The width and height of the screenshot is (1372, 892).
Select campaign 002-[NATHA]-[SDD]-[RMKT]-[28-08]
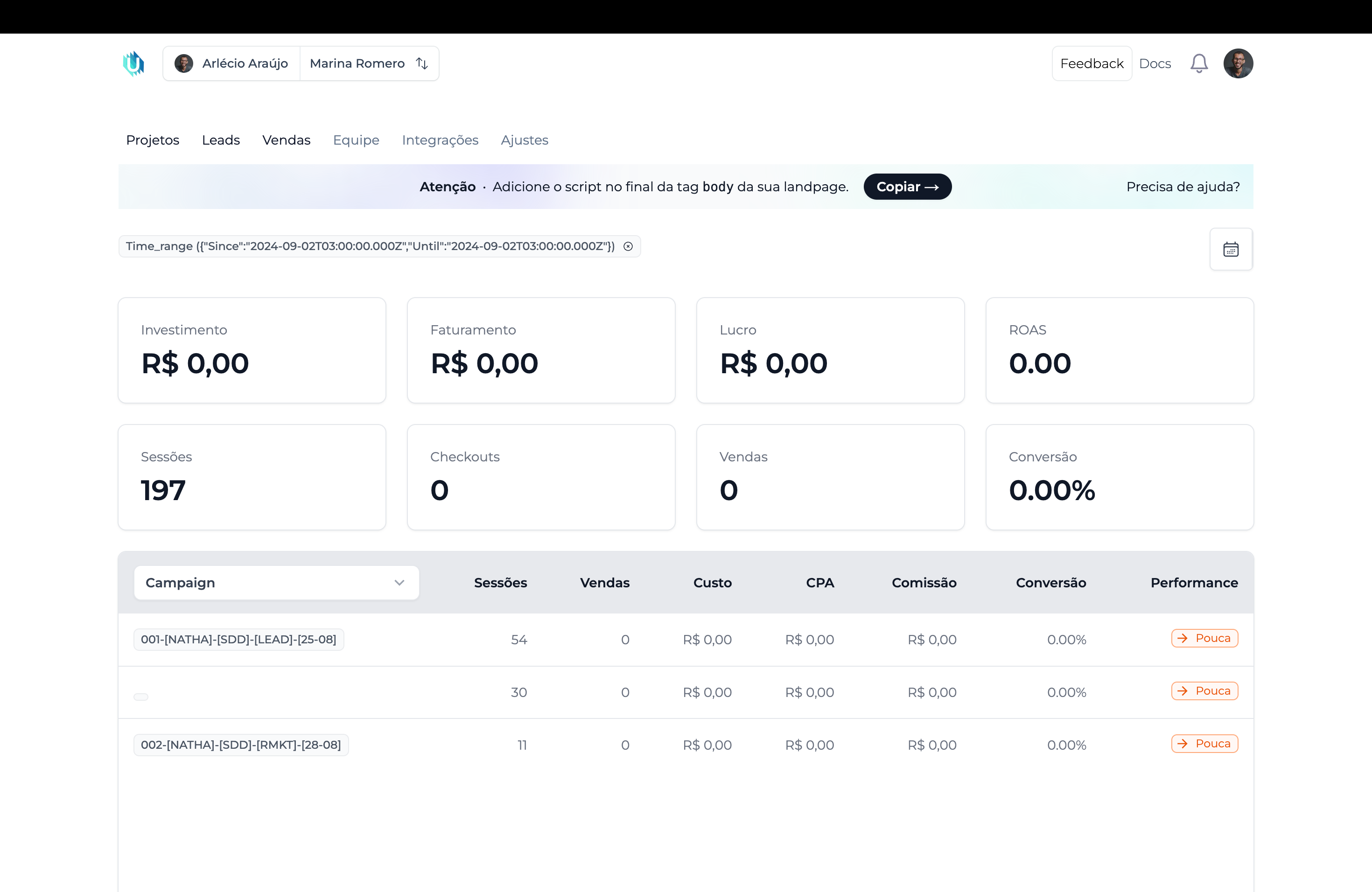tap(241, 745)
